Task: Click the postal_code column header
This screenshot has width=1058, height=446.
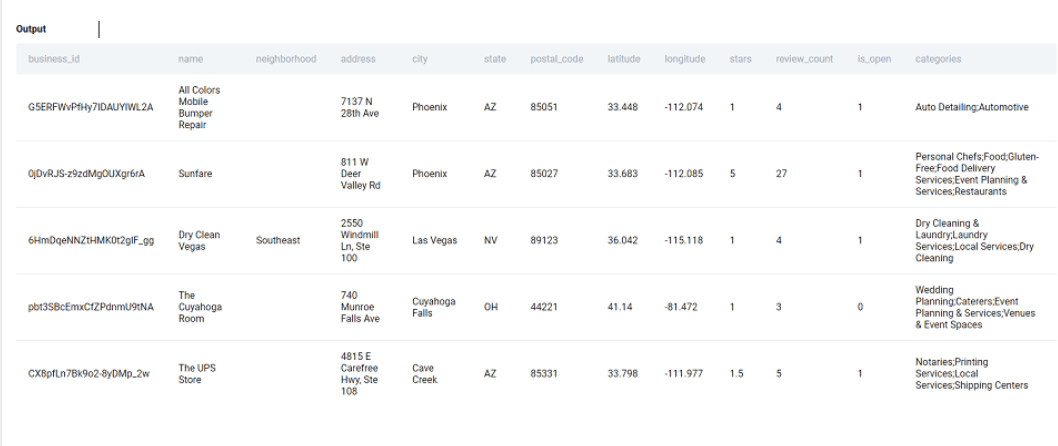Action: [557, 59]
